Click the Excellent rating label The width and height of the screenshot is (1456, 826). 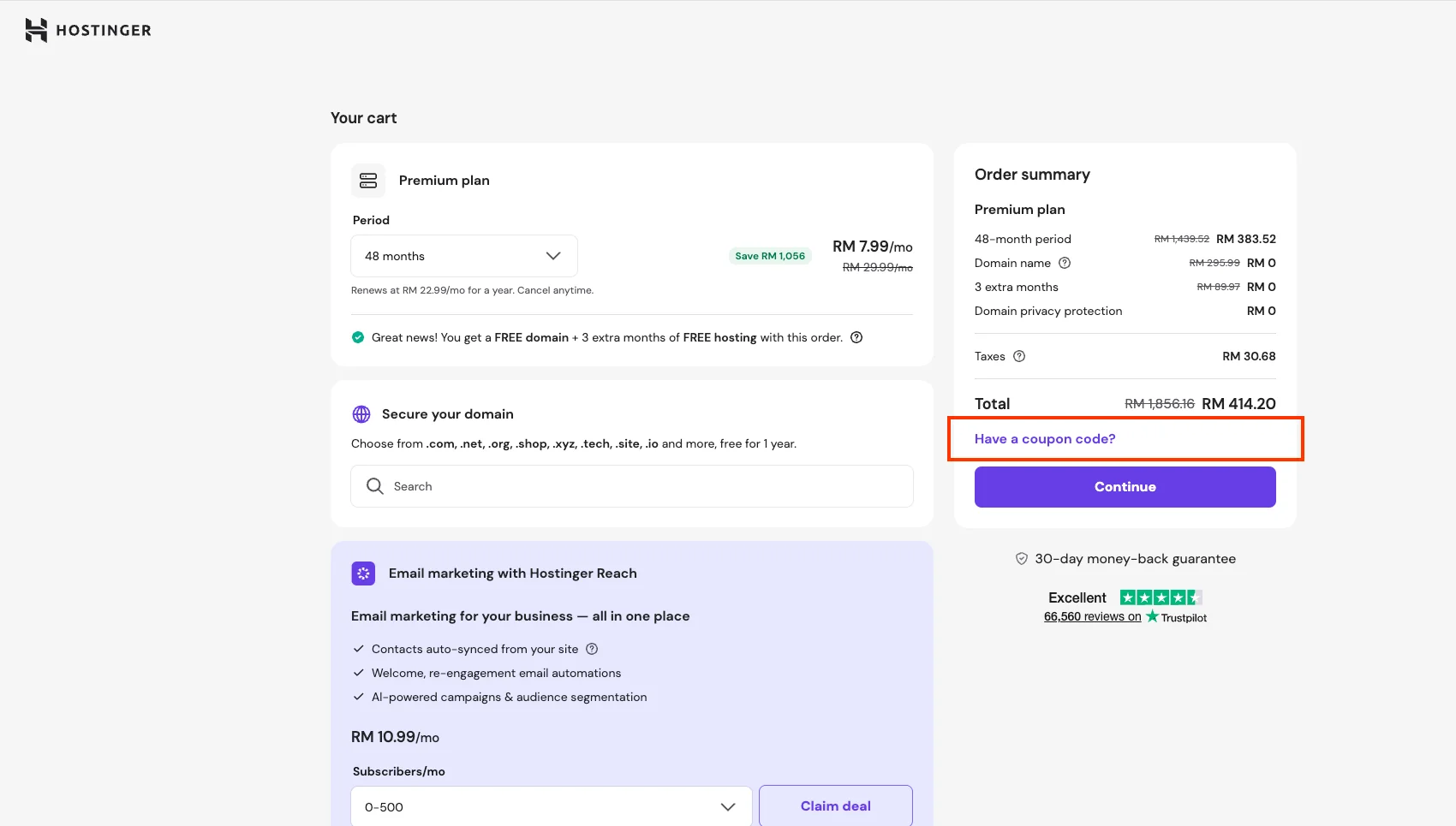[1077, 597]
